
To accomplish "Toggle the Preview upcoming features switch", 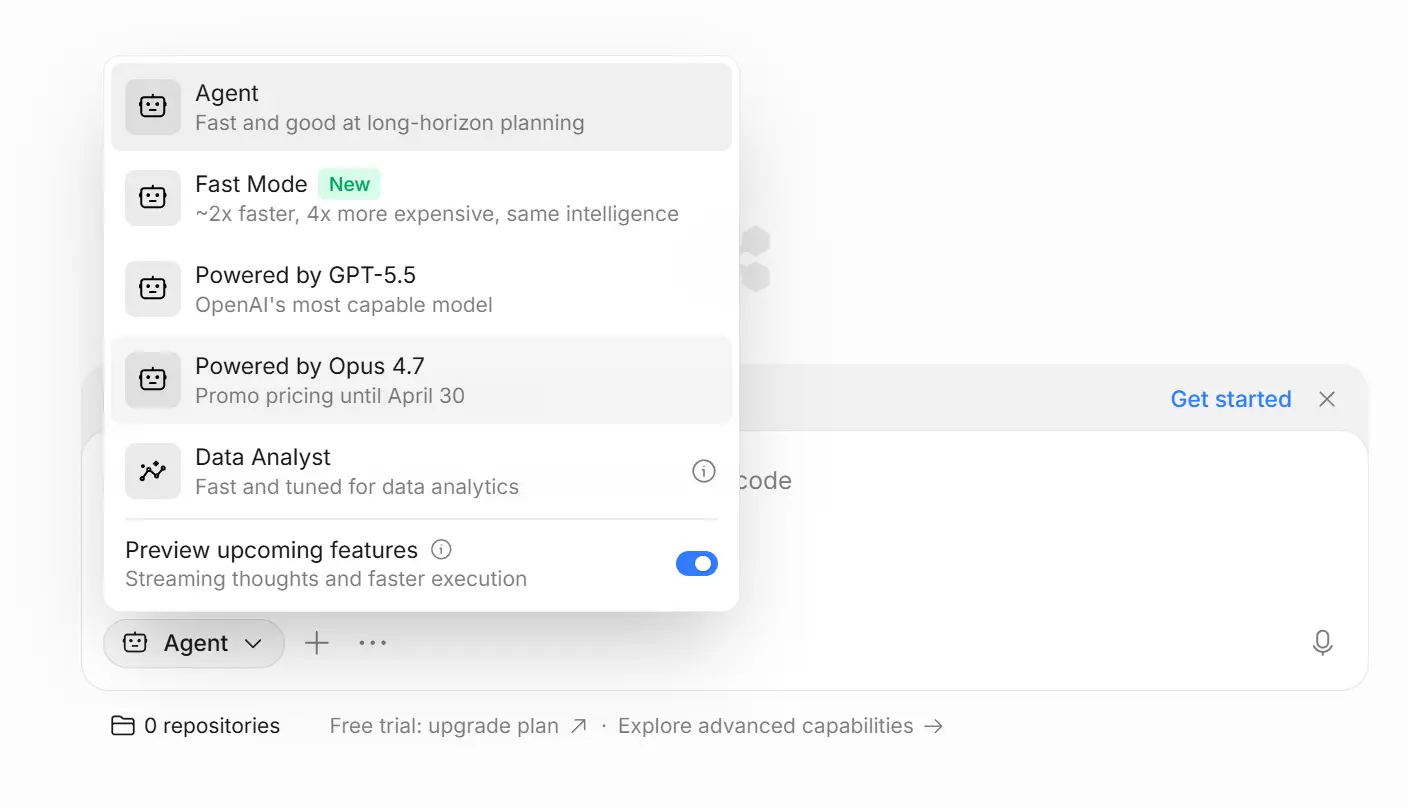I will click(697, 564).
